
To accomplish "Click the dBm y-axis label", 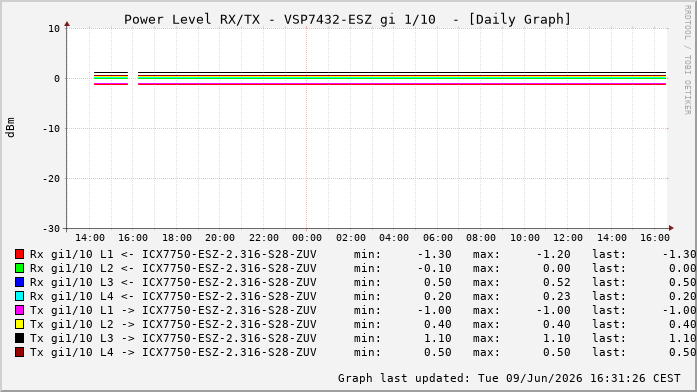I will [10, 128].
